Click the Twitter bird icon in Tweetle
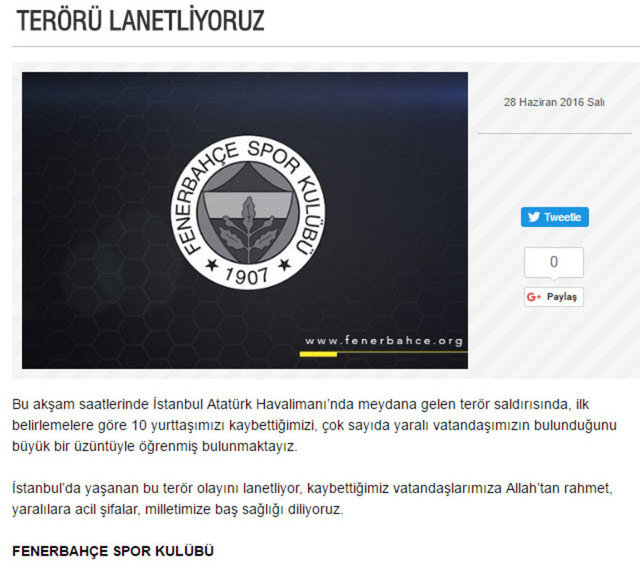The image size is (640, 570). tap(533, 217)
